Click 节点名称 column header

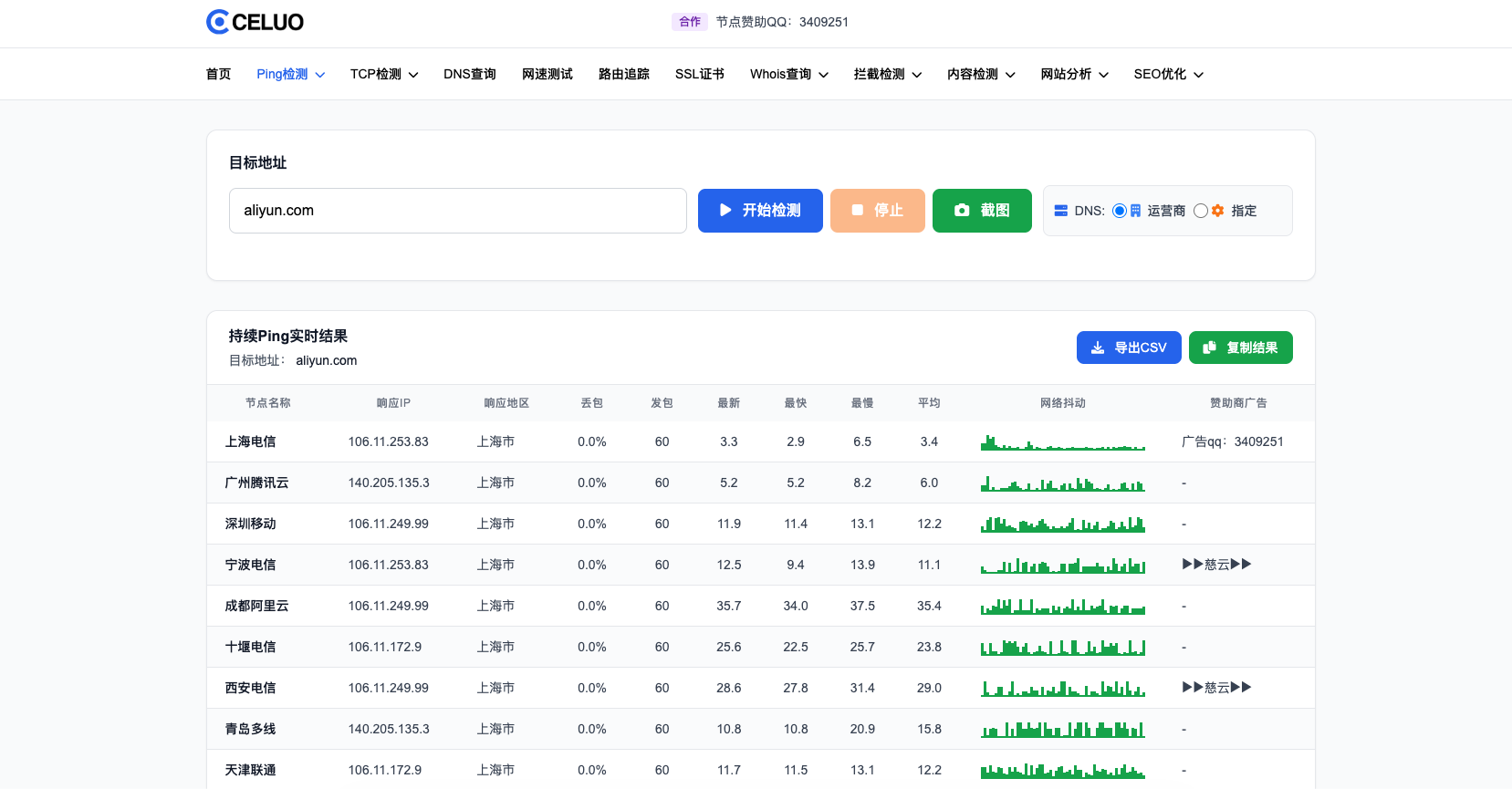point(268,403)
